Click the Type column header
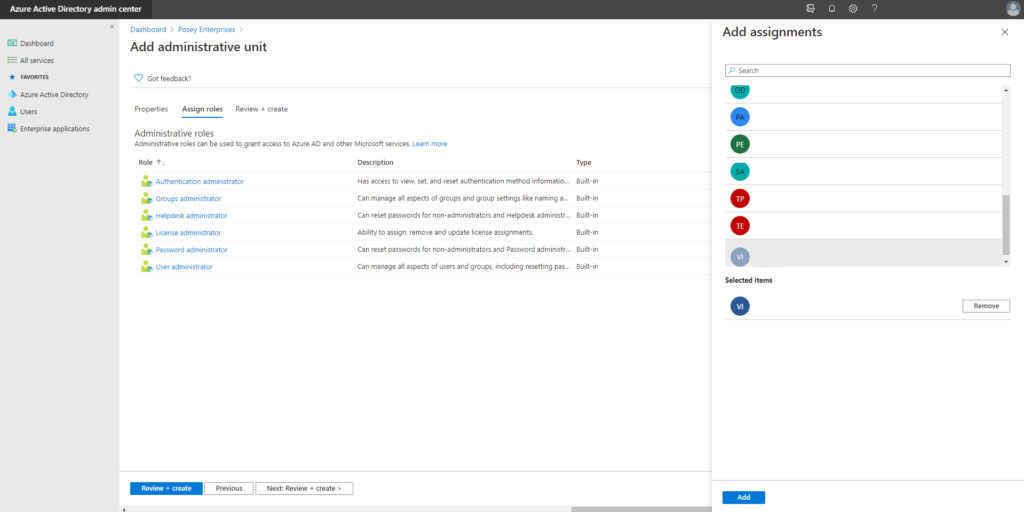Image resolution: width=1024 pixels, height=512 pixels. [x=583, y=162]
